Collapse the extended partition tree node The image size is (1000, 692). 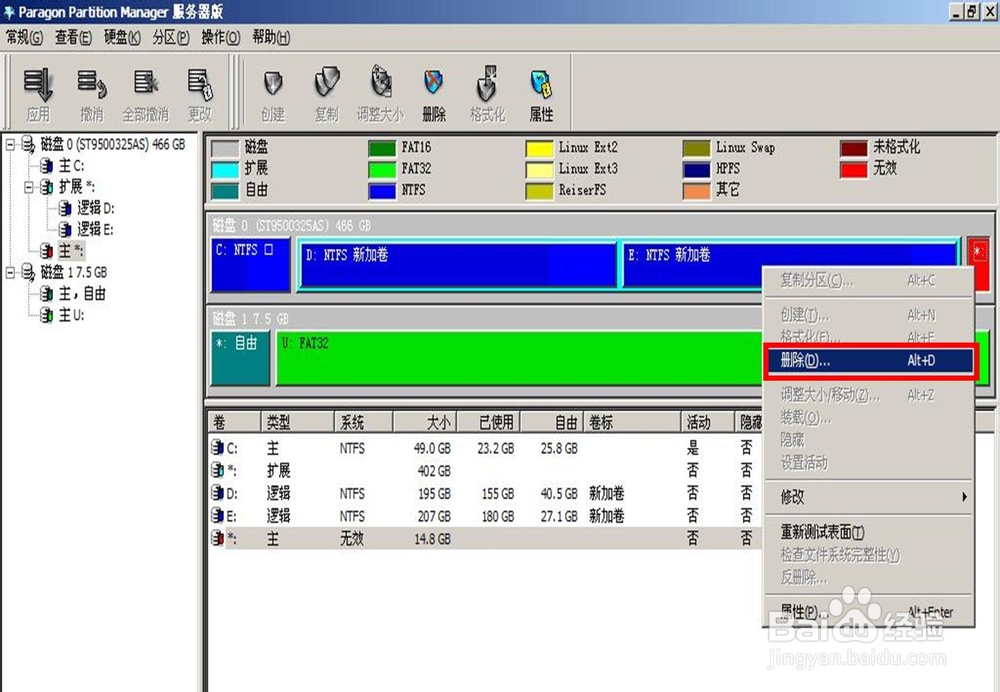click(x=29, y=187)
